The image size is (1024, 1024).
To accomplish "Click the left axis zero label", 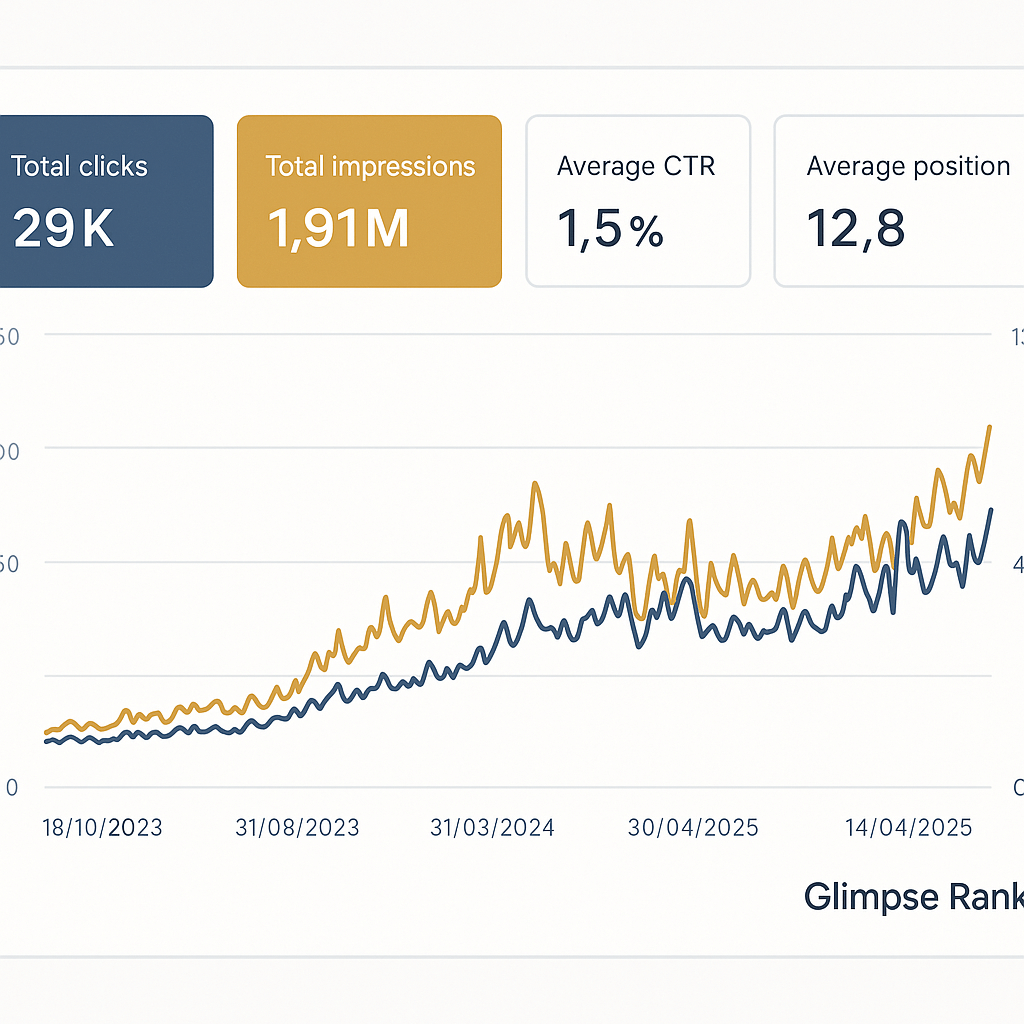I will pos(10,787).
